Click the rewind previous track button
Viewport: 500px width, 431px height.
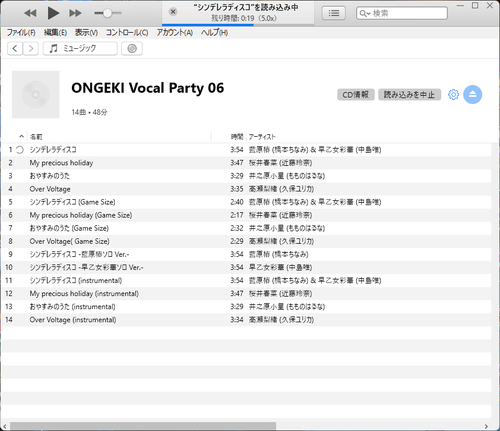tap(30, 13)
